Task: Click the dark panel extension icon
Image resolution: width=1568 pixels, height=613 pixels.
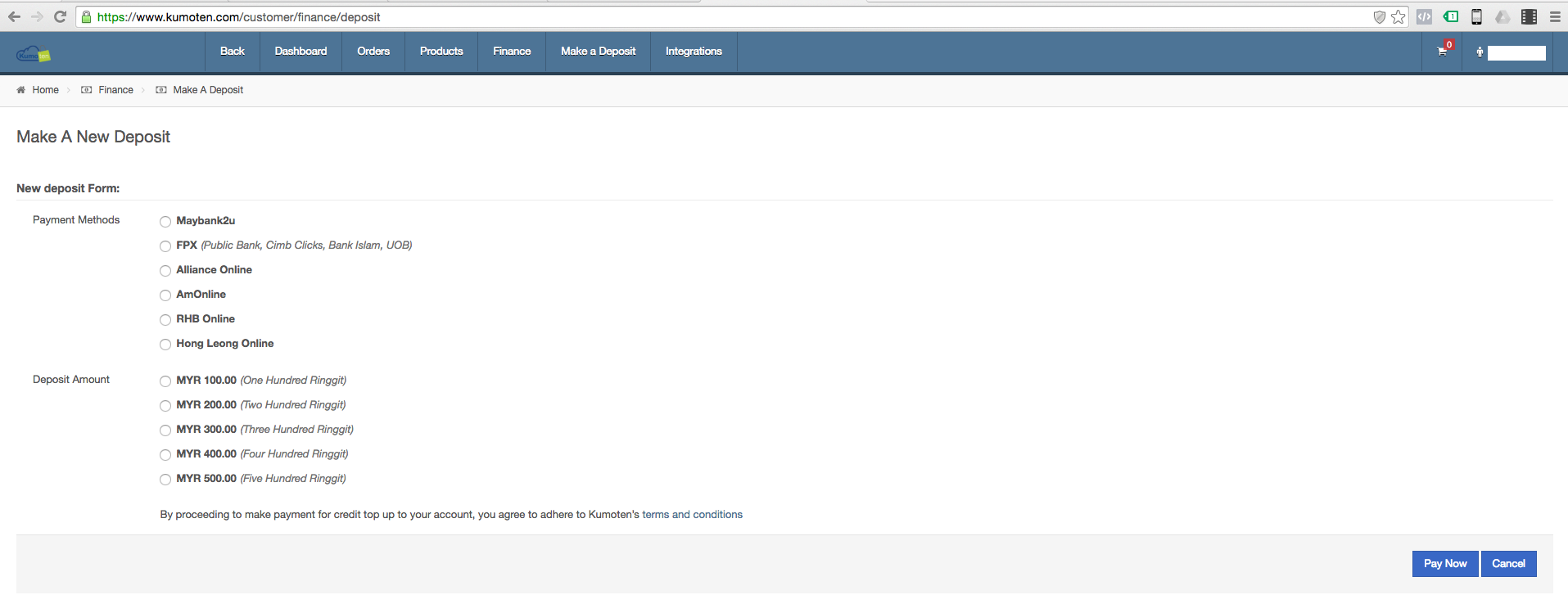Action: click(1529, 16)
